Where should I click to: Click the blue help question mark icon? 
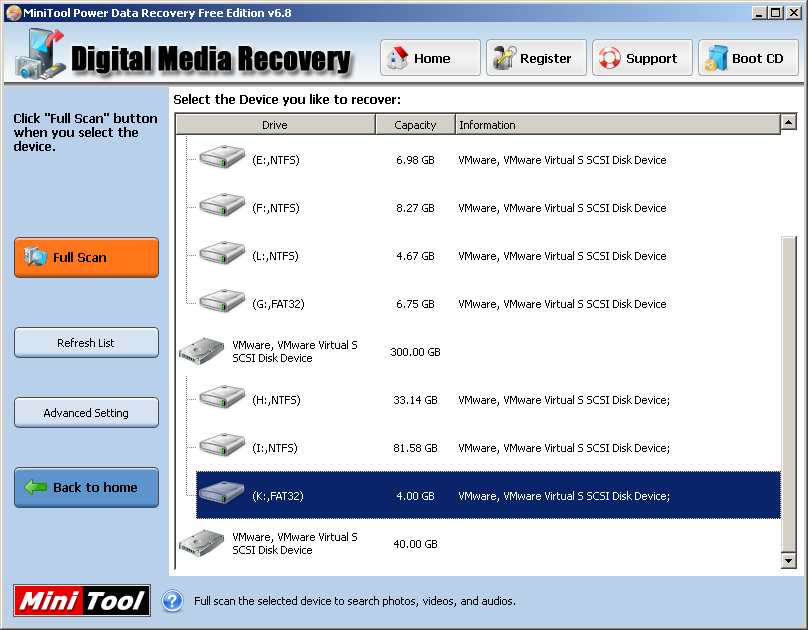[173, 601]
